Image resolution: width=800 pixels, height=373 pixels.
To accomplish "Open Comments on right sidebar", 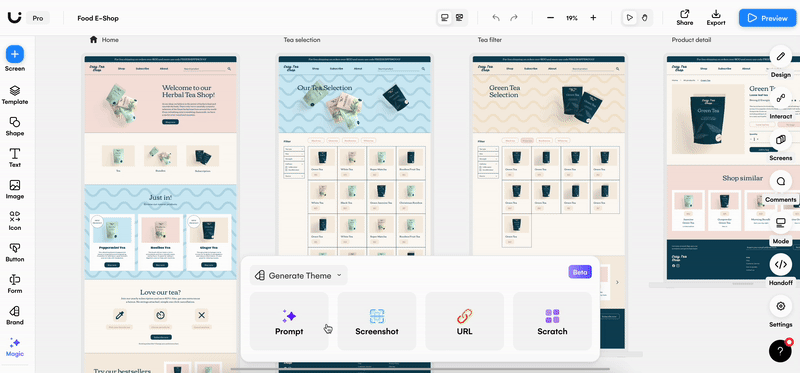I will (x=780, y=181).
